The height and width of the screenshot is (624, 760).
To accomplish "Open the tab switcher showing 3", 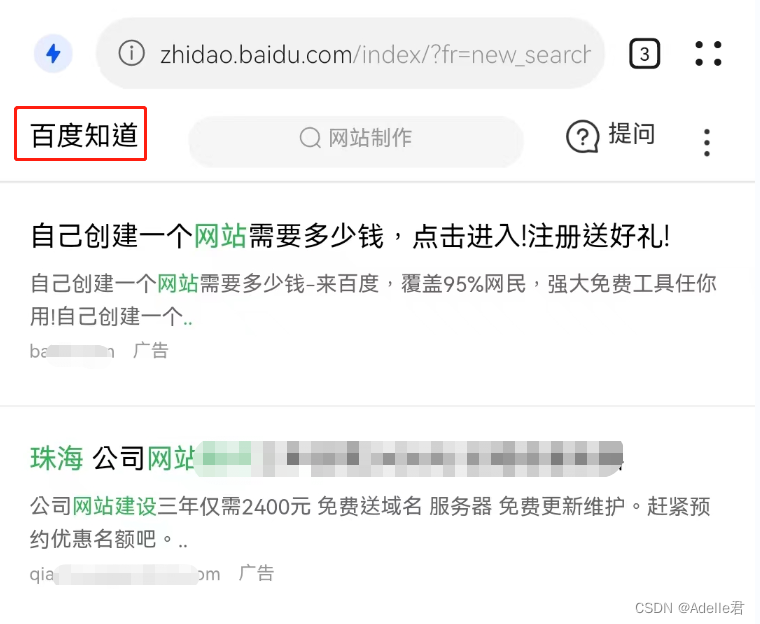I will coord(644,53).
